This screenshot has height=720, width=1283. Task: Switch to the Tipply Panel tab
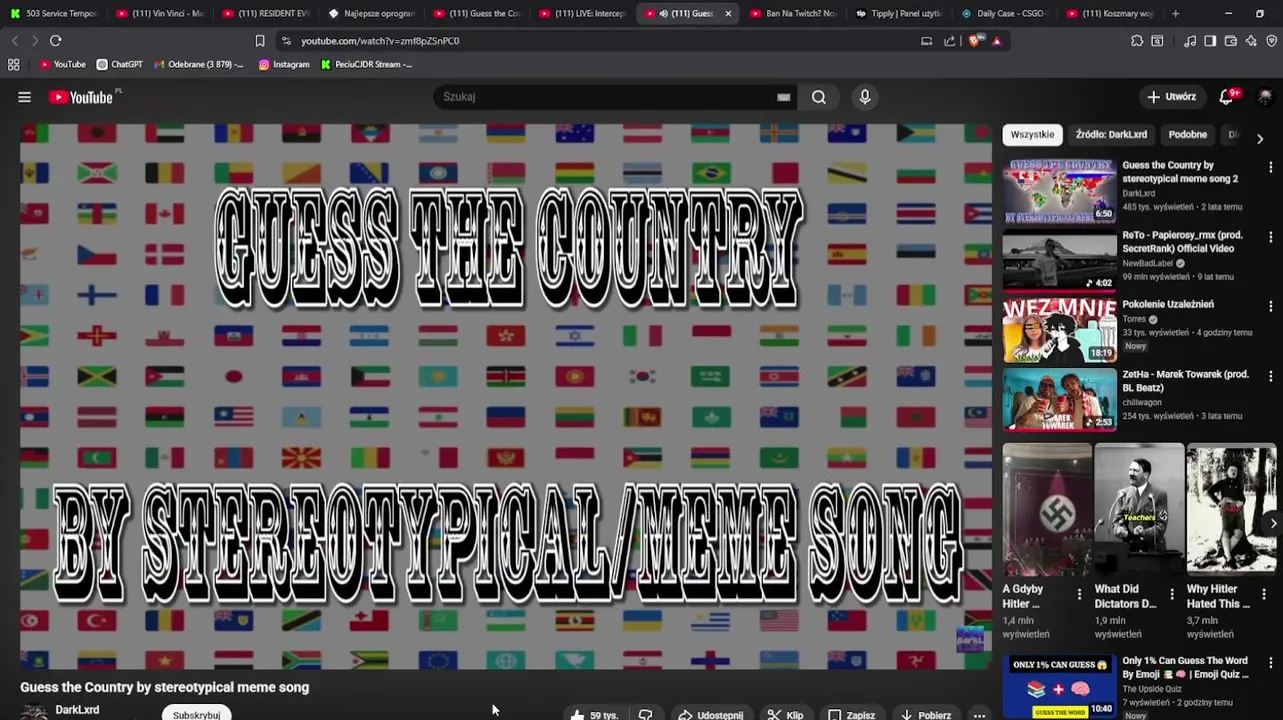click(x=899, y=14)
